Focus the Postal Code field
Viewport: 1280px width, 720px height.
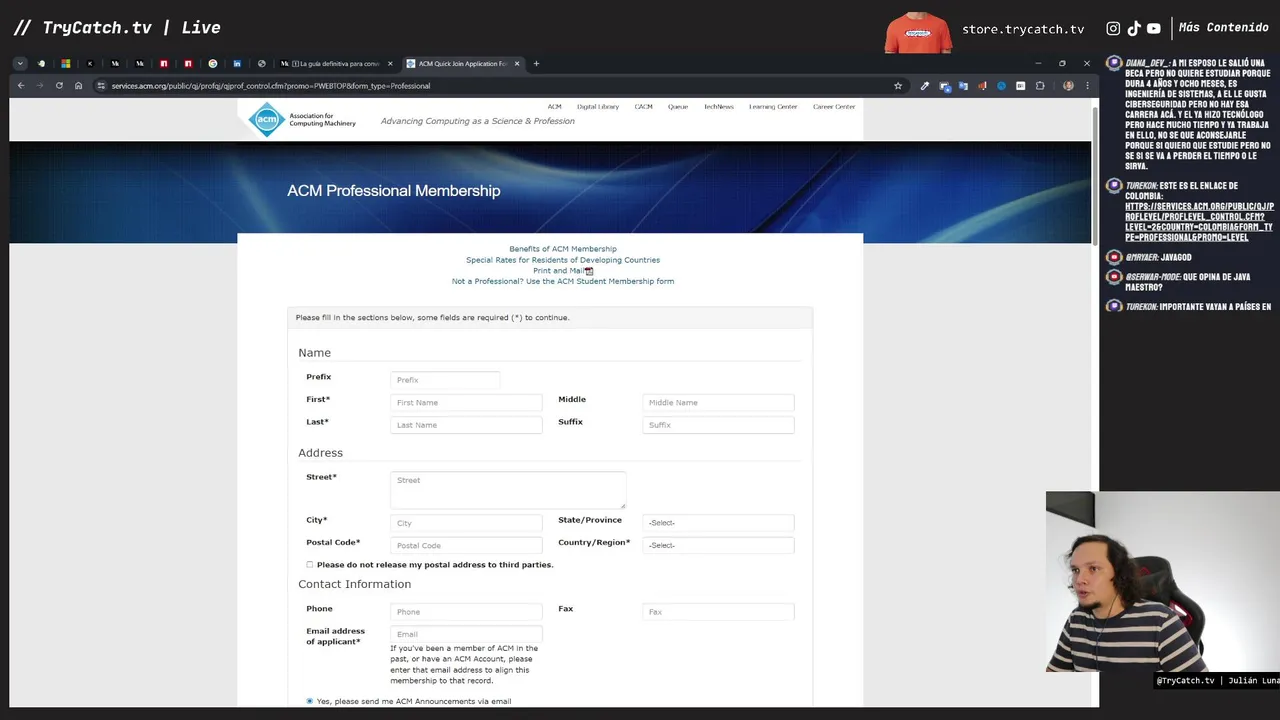[466, 546]
